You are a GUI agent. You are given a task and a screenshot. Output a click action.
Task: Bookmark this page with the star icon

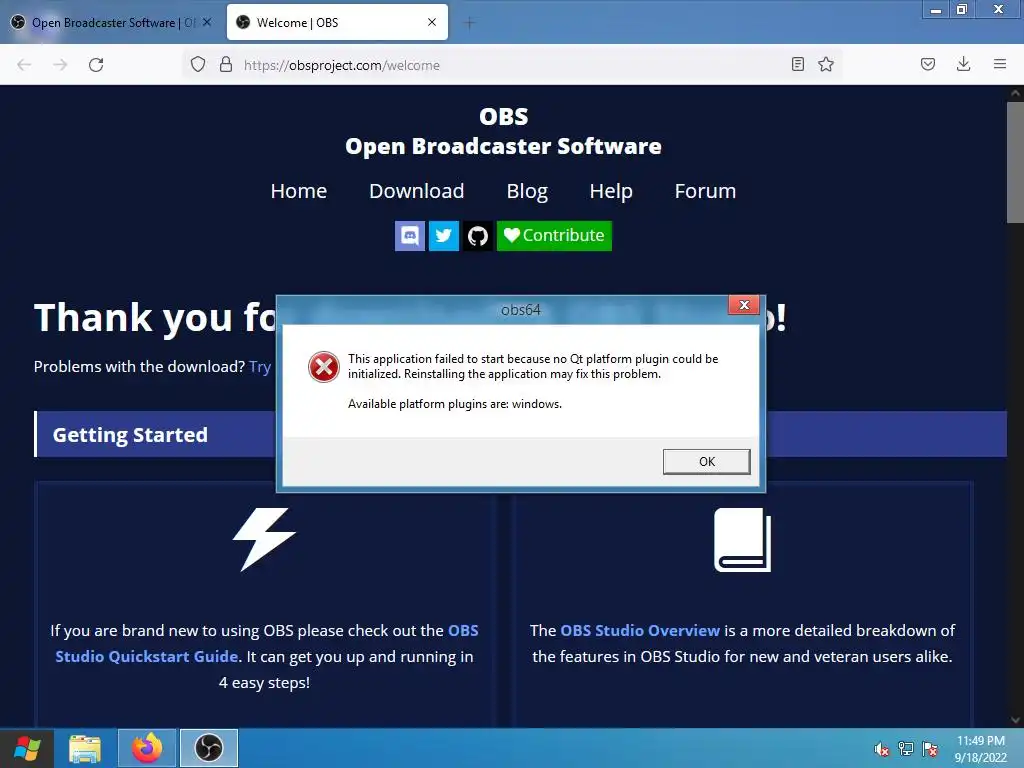point(826,64)
